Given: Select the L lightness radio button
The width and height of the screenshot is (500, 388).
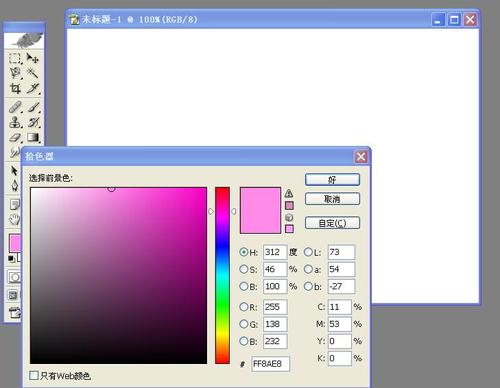Looking at the screenshot, I should [x=308, y=252].
